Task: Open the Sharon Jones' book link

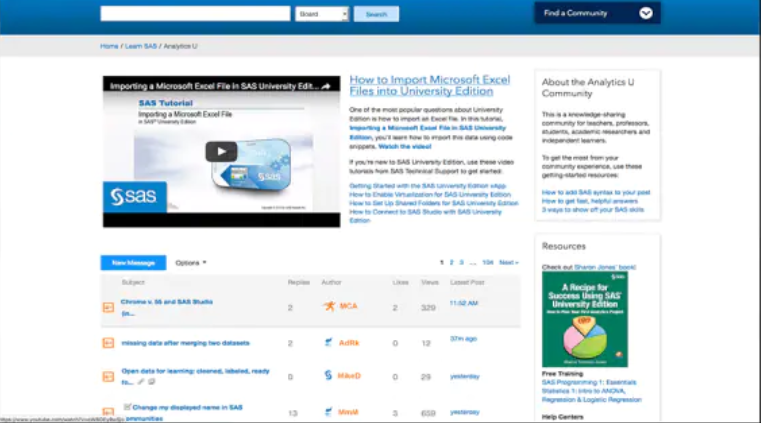Action: [x=605, y=267]
